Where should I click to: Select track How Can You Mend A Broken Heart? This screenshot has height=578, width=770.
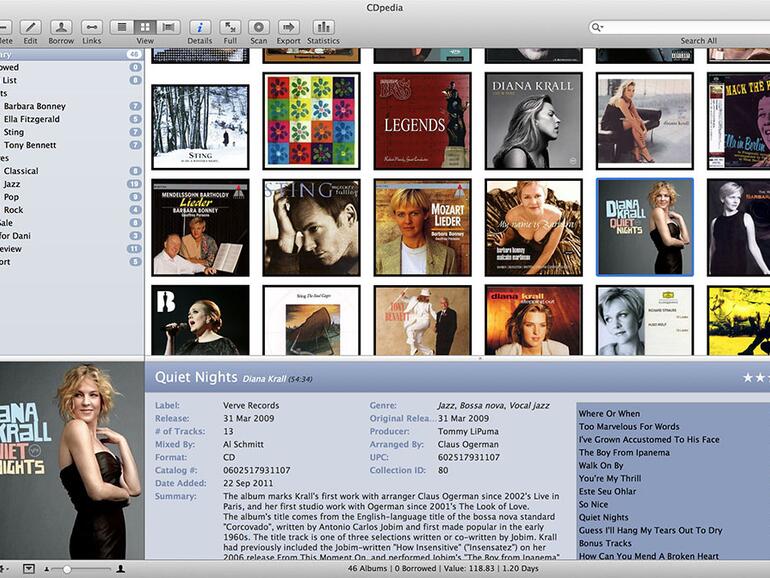(649, 556)
